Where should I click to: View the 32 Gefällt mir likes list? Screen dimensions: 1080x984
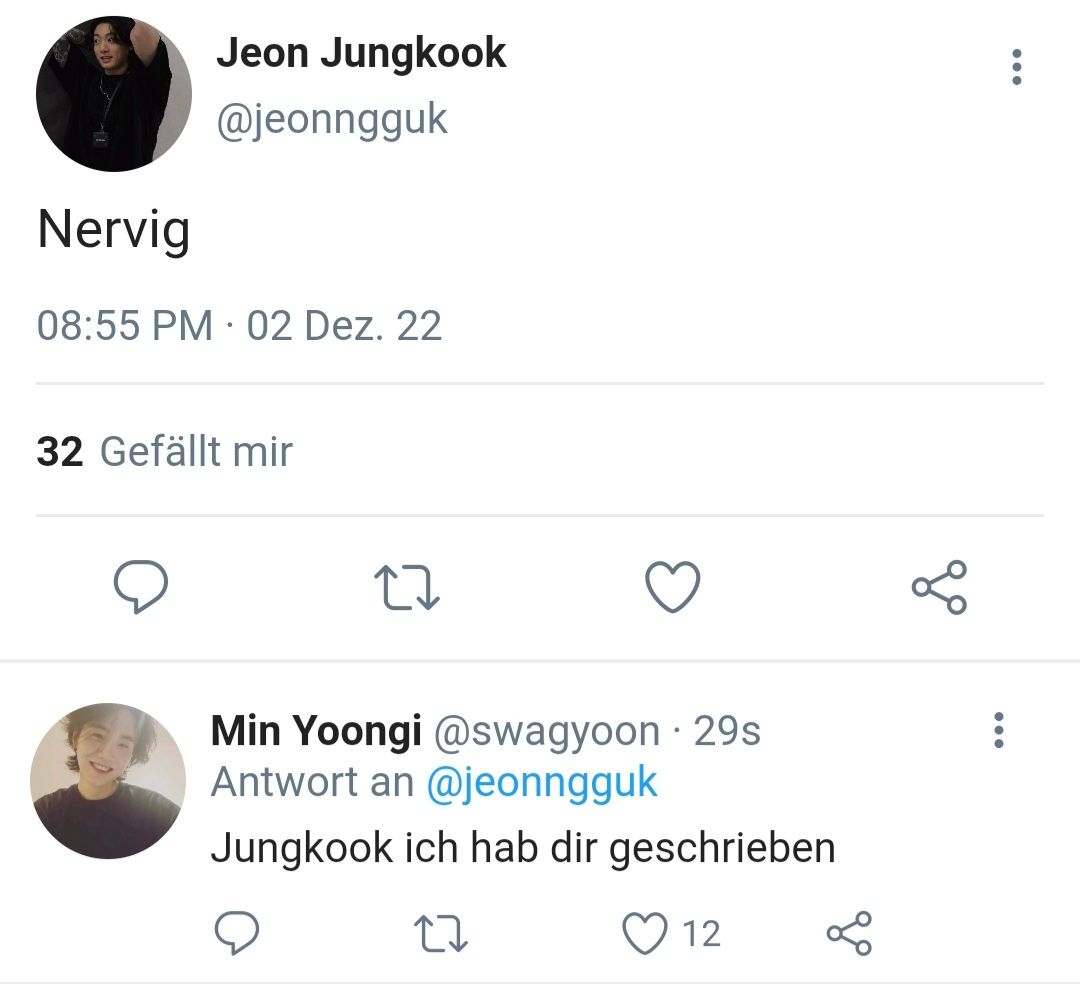pos(165,452)
